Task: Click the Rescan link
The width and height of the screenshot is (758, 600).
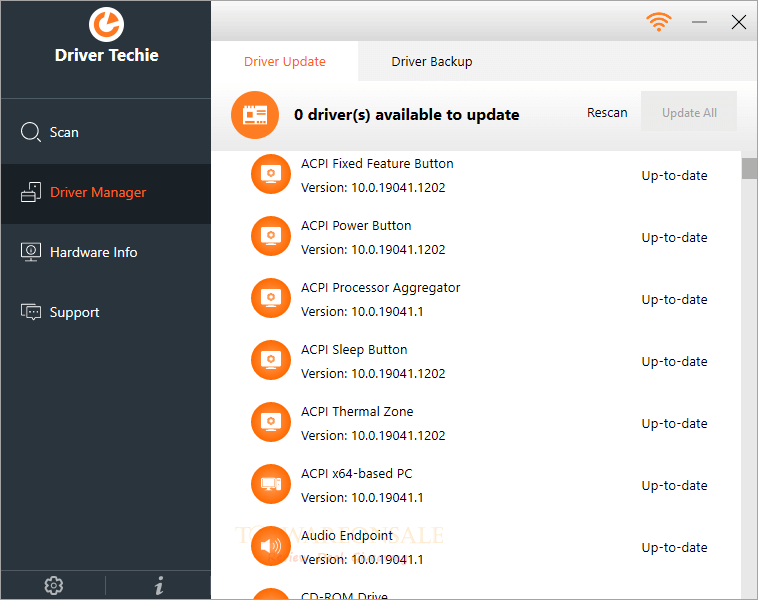Action: click(x=607, y=113)
